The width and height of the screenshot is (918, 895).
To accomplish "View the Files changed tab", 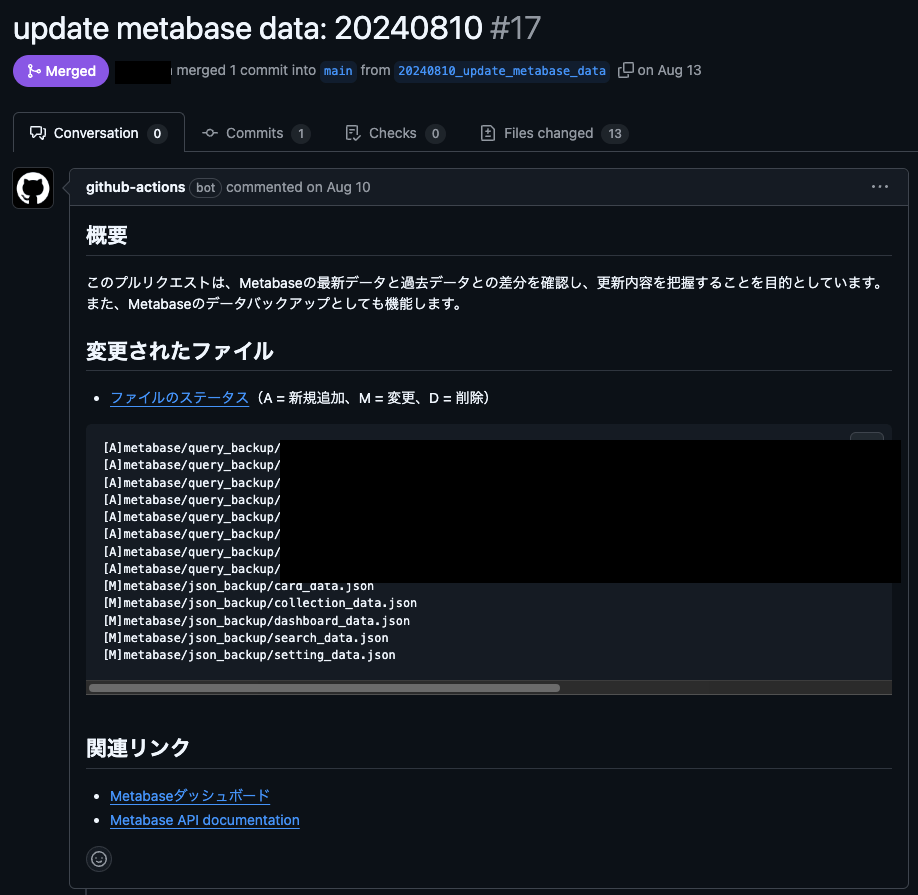I will 554,133.
